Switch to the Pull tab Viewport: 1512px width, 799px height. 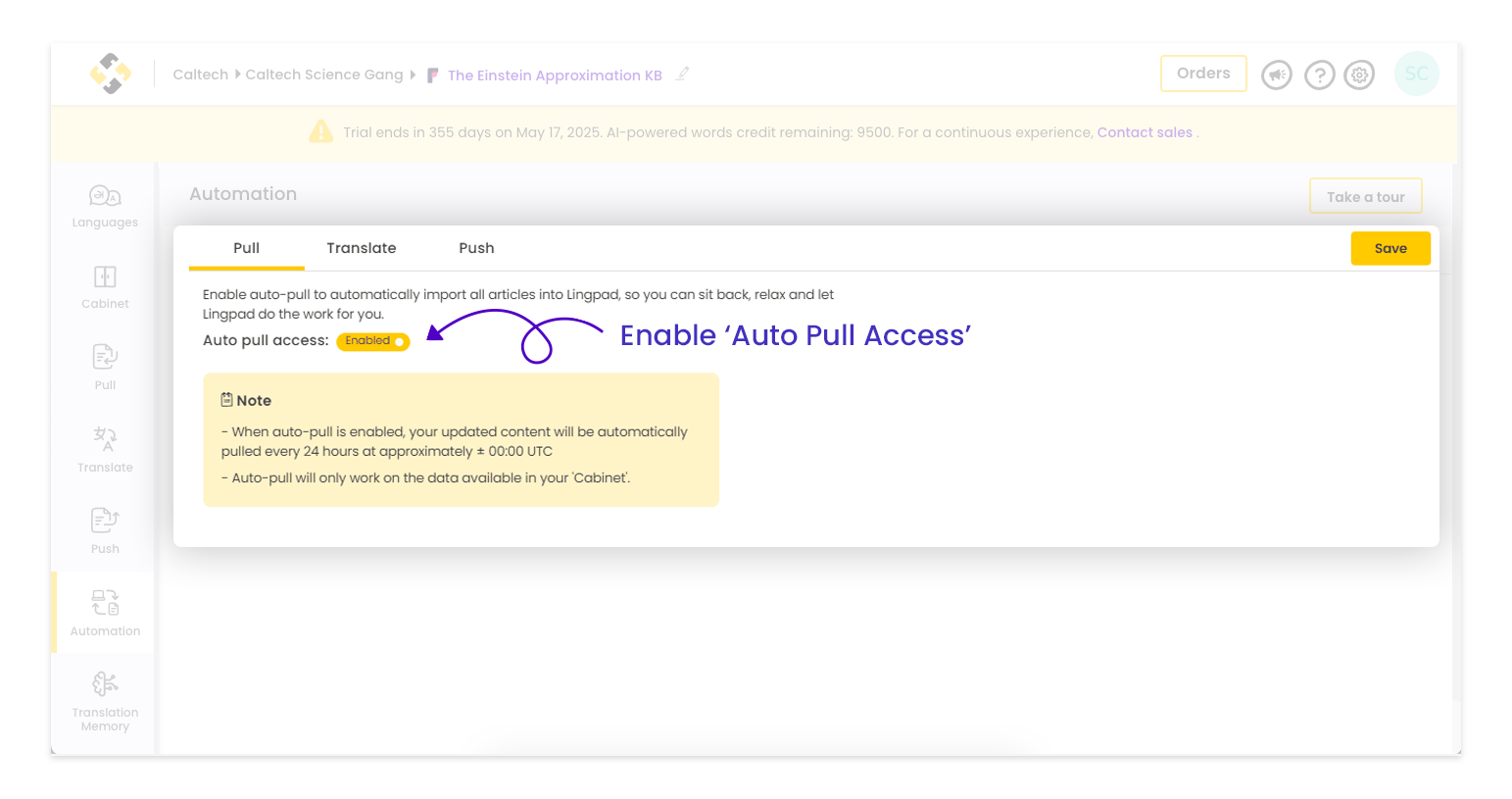click(246, 248)
